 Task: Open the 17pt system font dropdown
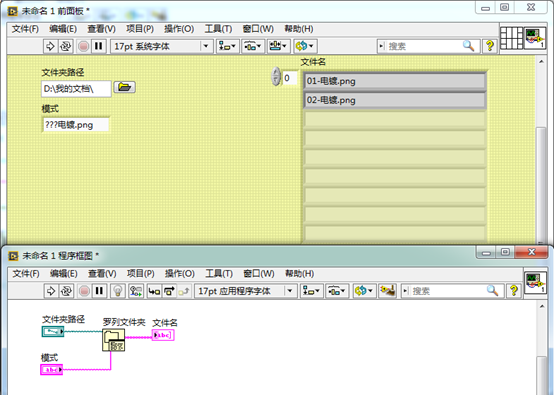pos(162,46)
